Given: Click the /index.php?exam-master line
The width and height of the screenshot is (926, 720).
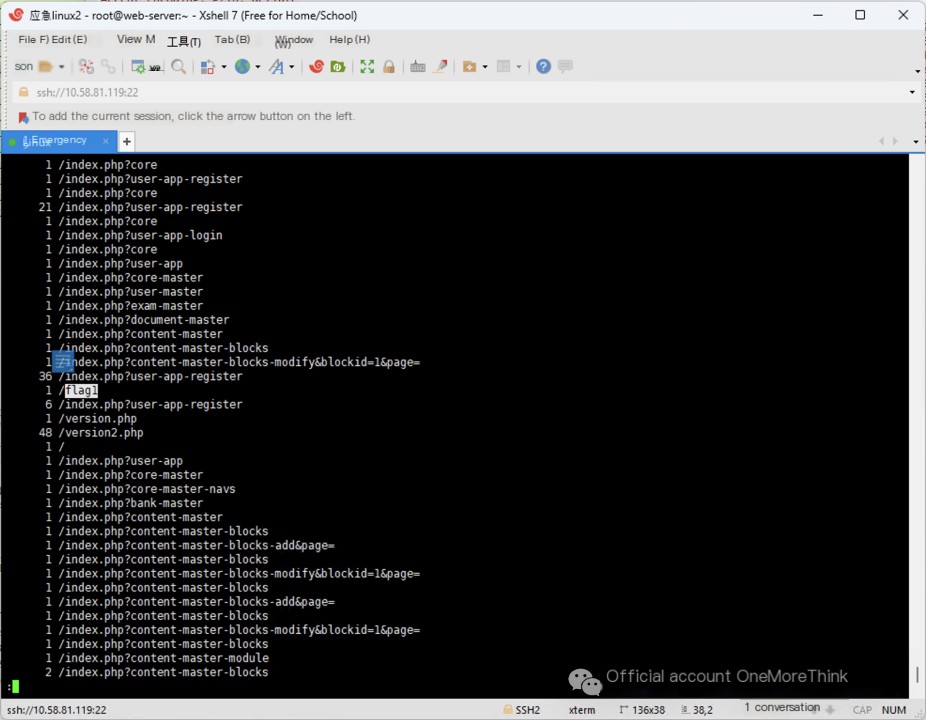Looking at the screenshot, I should click(x=131, y=305).
